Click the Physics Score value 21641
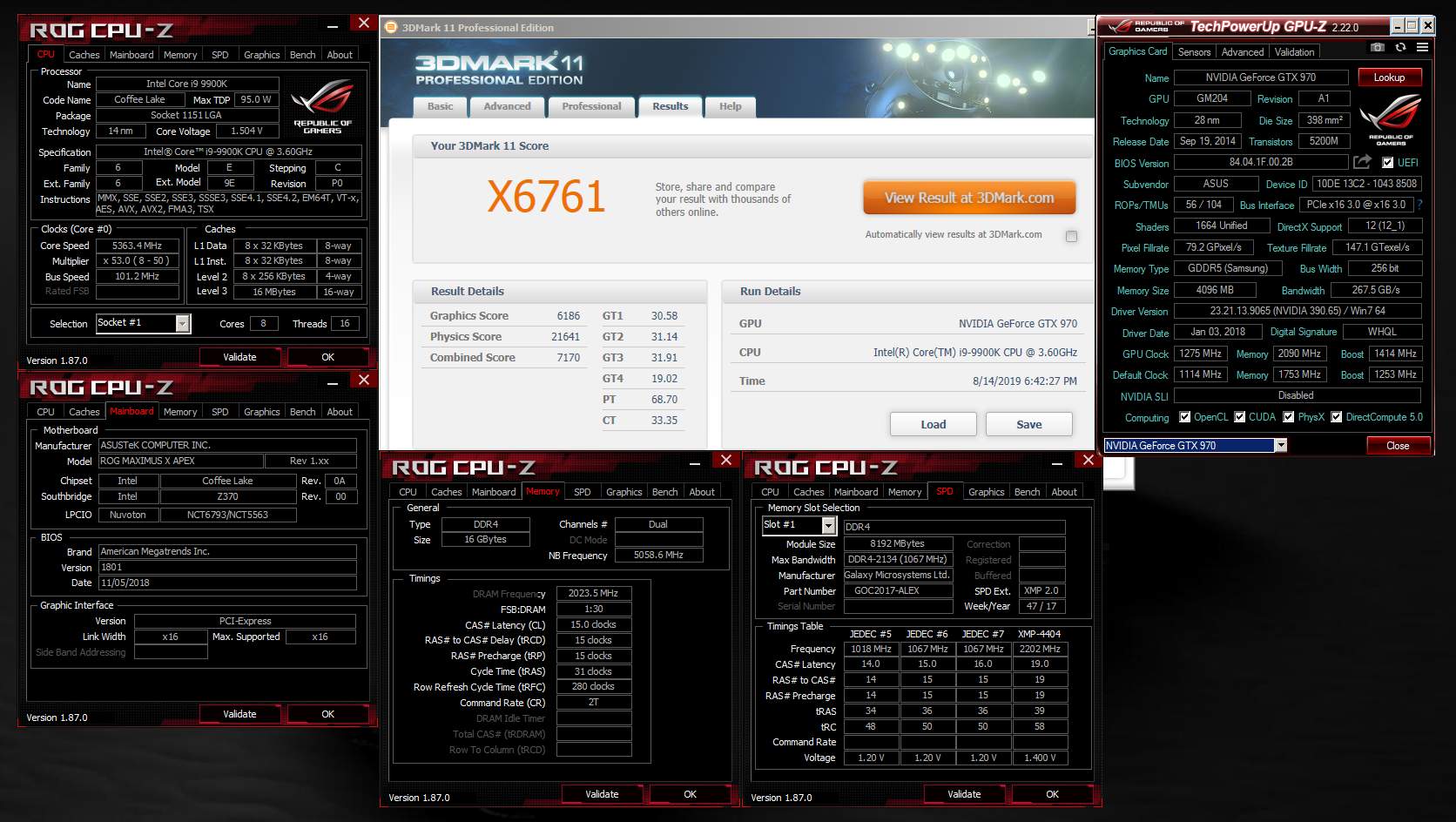 [565, 337]
